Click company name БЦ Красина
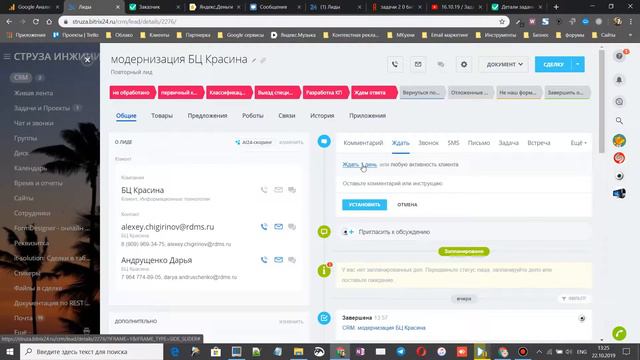The width and height of the screenshot is (640, 360). click(x=142, y=190)
